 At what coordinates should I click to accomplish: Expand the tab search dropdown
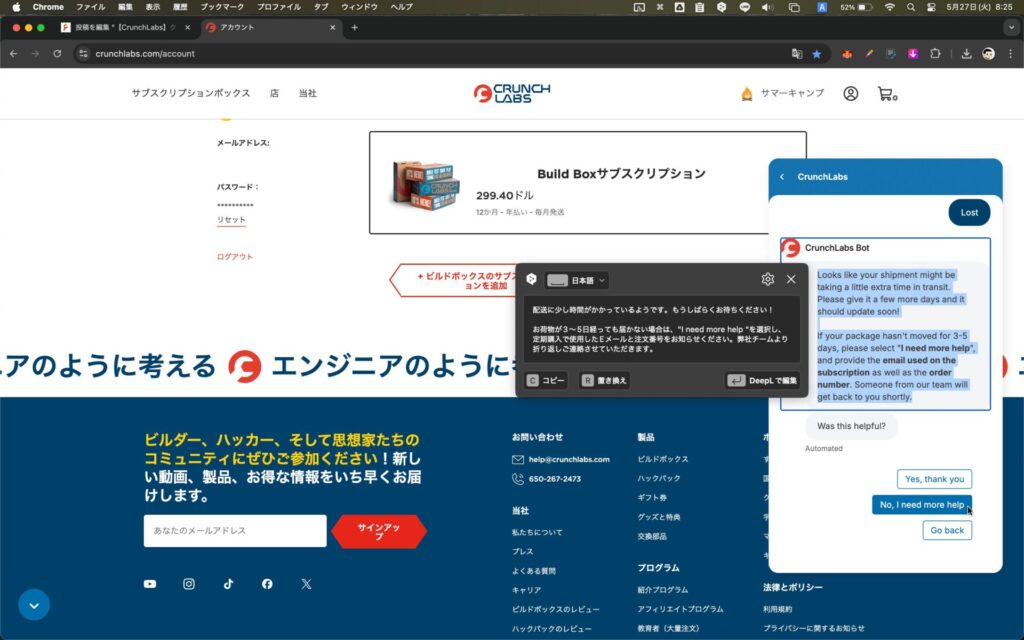[x=1012, y=27]
